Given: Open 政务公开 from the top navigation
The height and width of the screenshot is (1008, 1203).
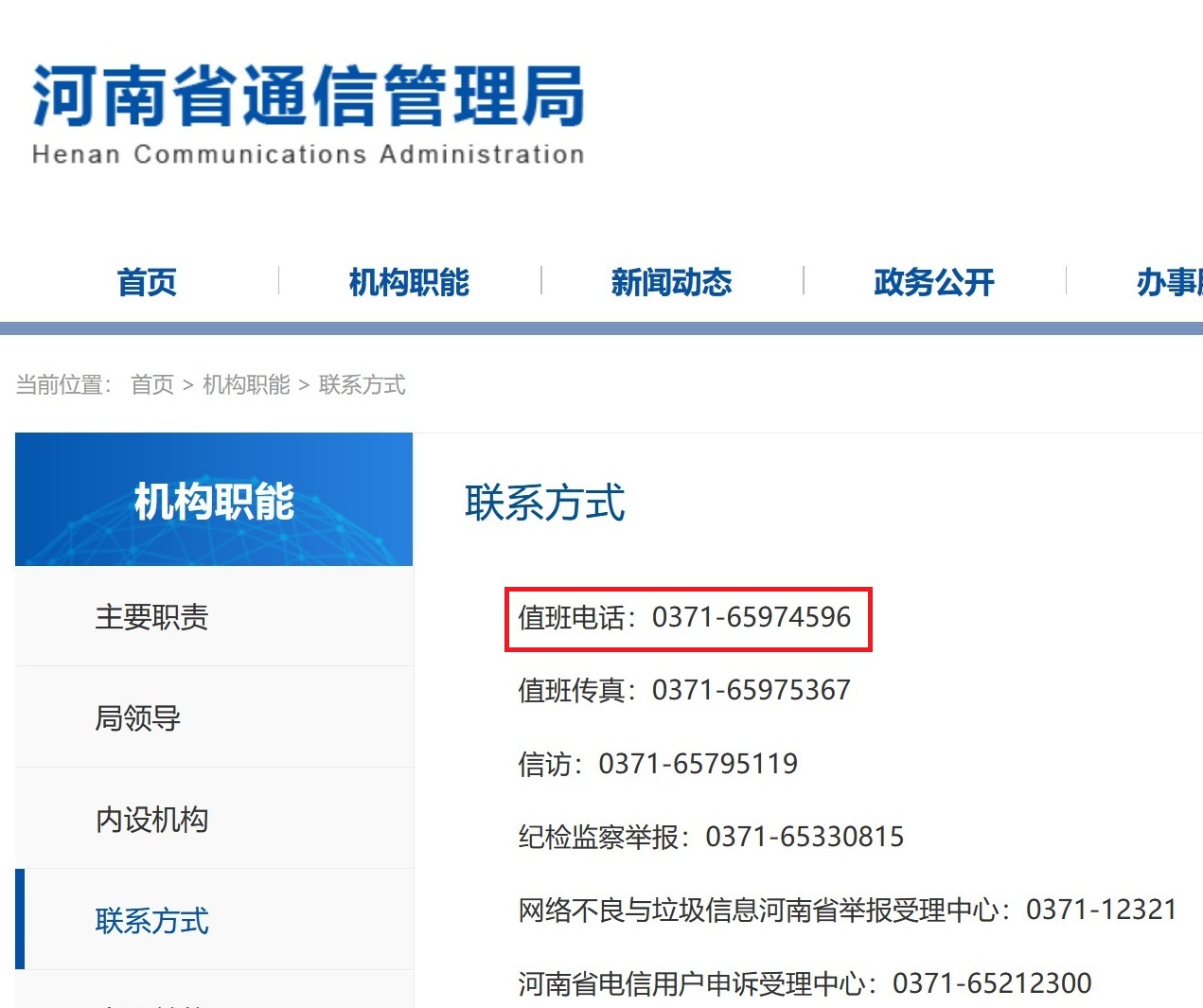Looking at the screenshot, I should (933, 282).
